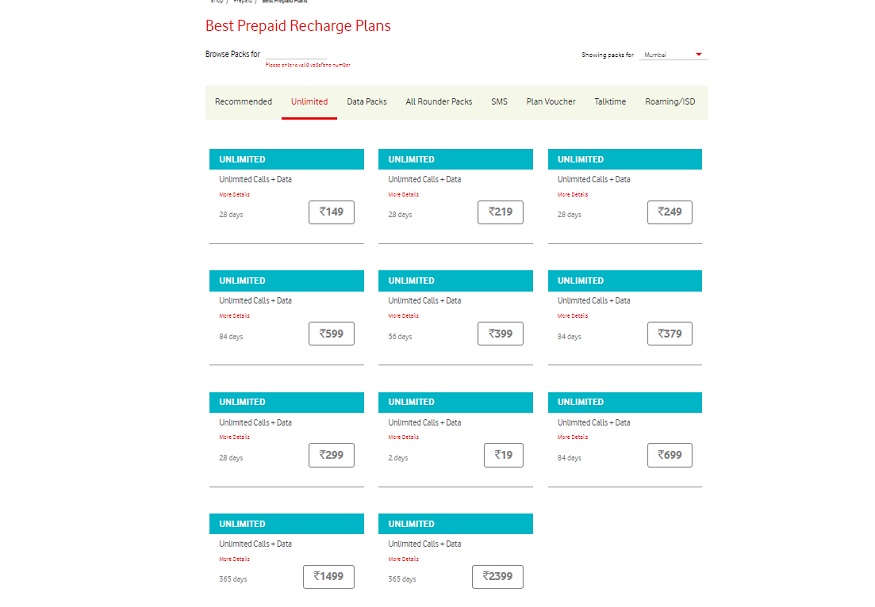Switch to the Recommended tab
Screen dimensions: 875x607
243,102
